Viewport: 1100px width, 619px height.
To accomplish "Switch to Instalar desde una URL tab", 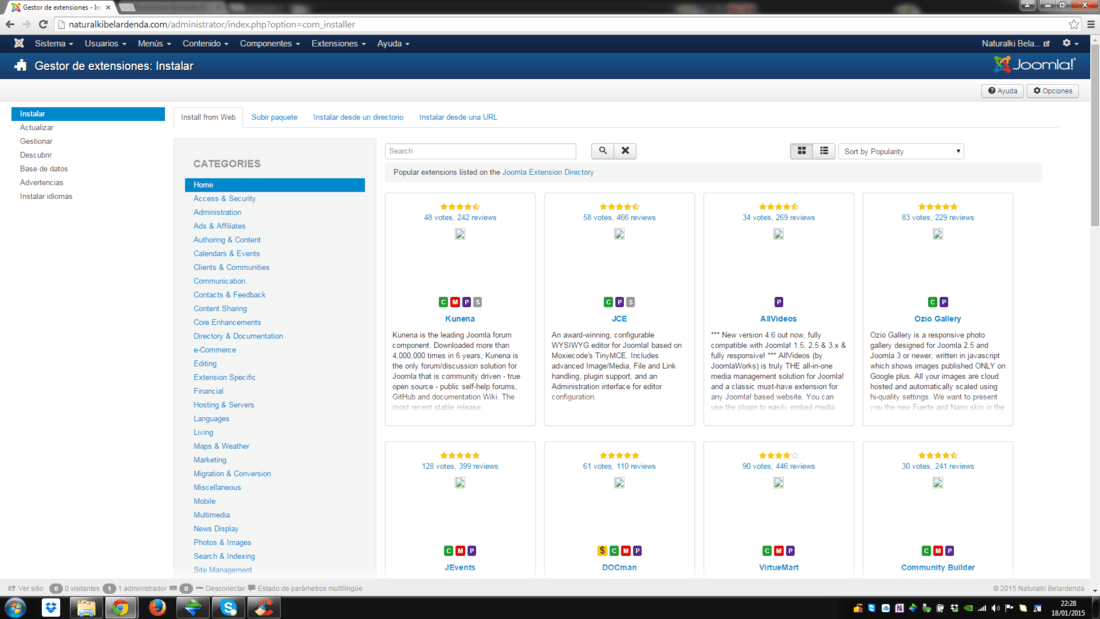I will (x=458, y=117).
